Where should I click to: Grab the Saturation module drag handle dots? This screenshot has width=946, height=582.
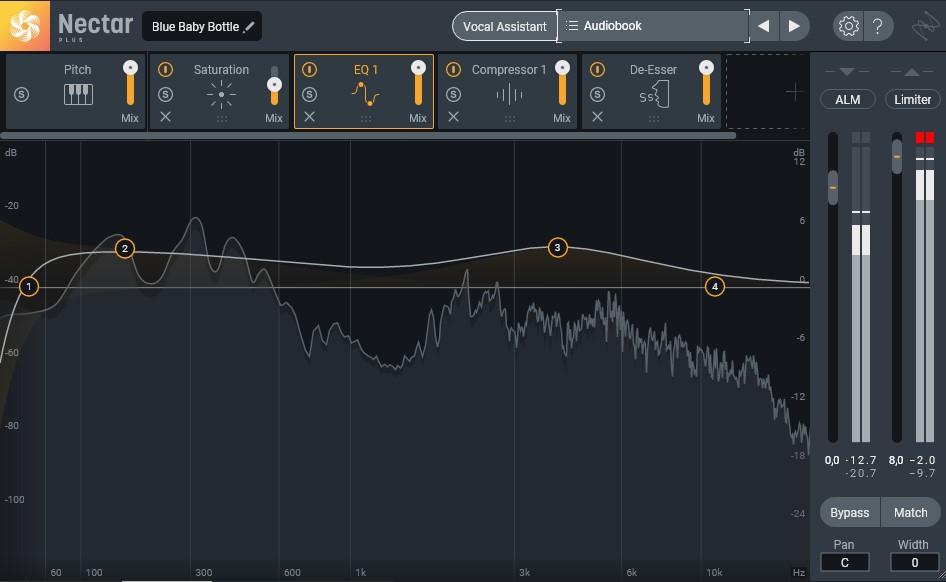point(222,119)
